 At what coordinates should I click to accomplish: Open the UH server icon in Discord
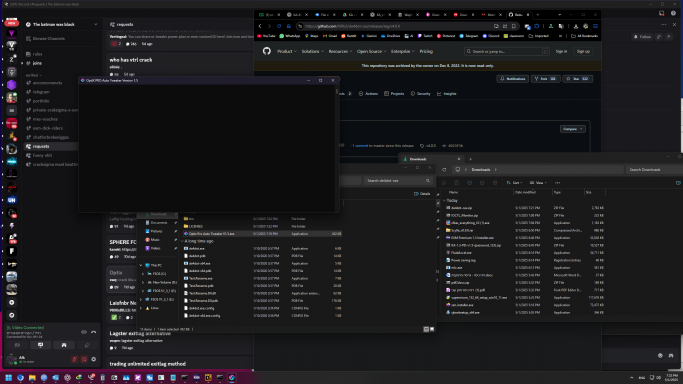tap(12, 200)
